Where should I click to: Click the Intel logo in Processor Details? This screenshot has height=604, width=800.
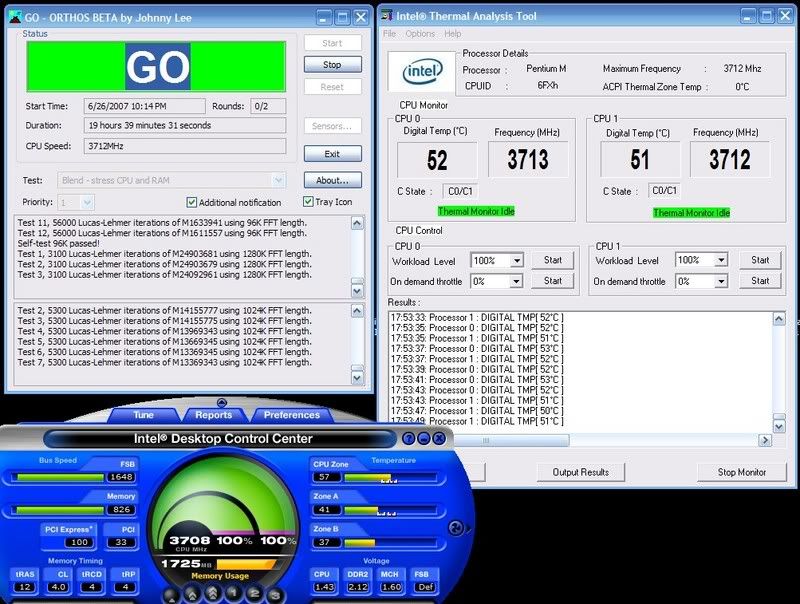[422, 71]
